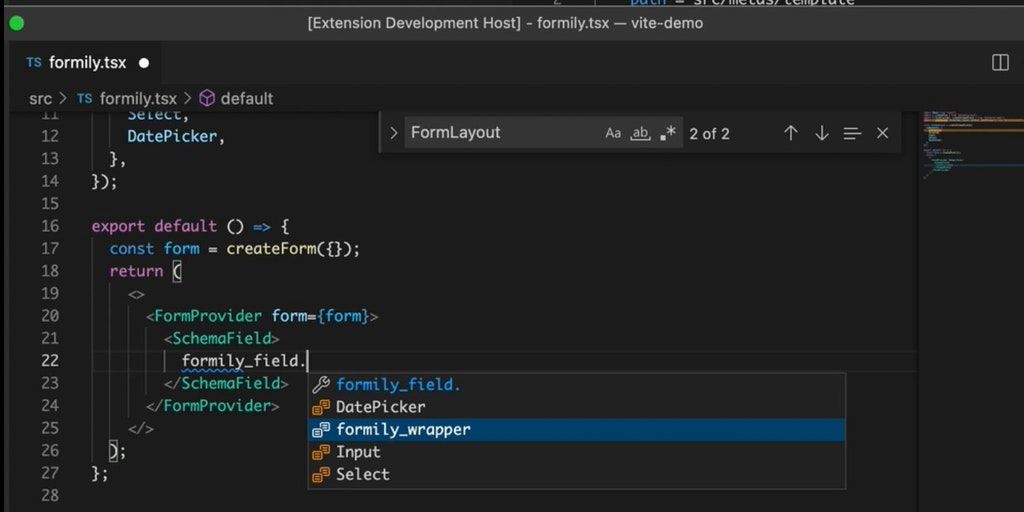1024x512 pixels.
Task: Toggle Match Case in find bar
Action: 613,133
